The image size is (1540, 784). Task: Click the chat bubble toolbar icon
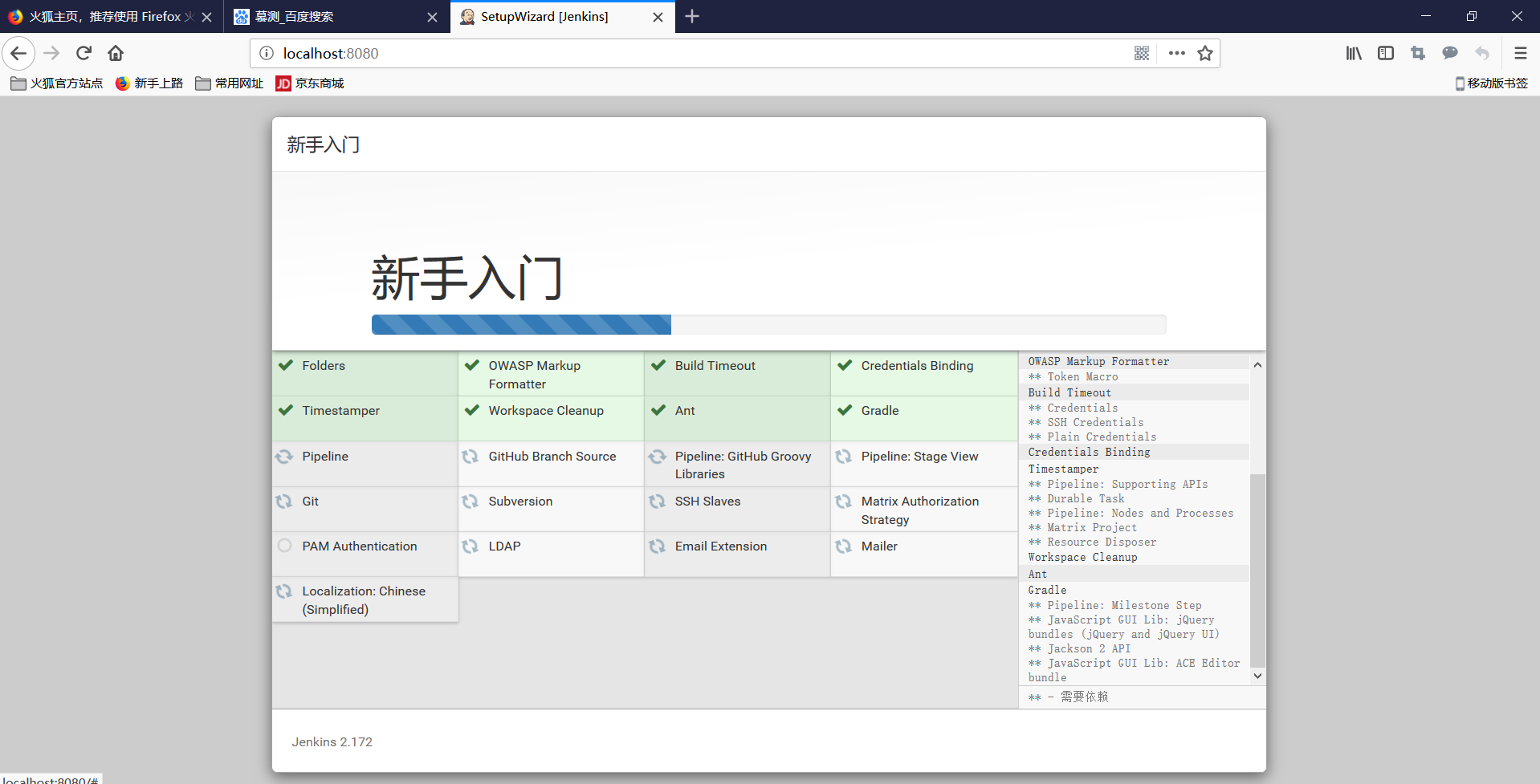point(1450,54)
